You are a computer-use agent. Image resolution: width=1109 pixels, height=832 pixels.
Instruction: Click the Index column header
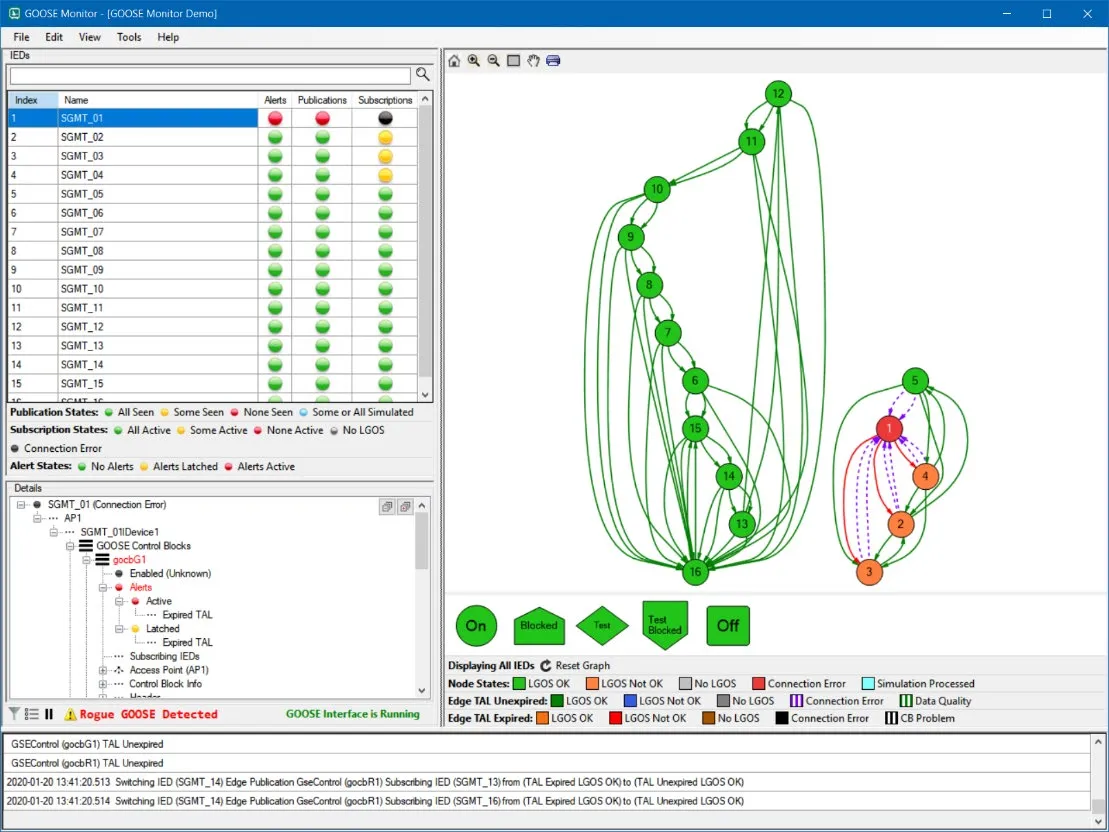(x=33, y=100)
